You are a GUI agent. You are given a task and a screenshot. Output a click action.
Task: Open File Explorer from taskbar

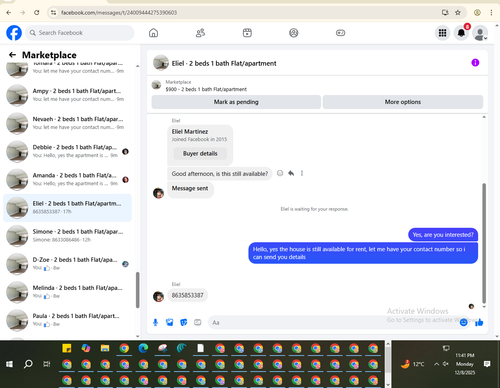tap(105, 348)
